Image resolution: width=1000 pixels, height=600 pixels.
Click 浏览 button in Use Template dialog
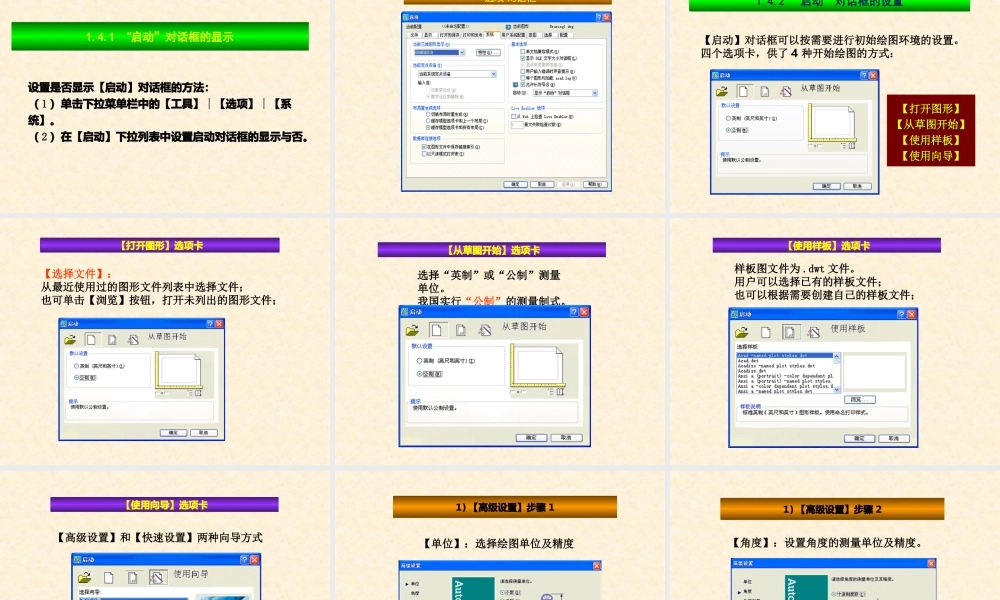pyautogui.click(x=860, y=399)
